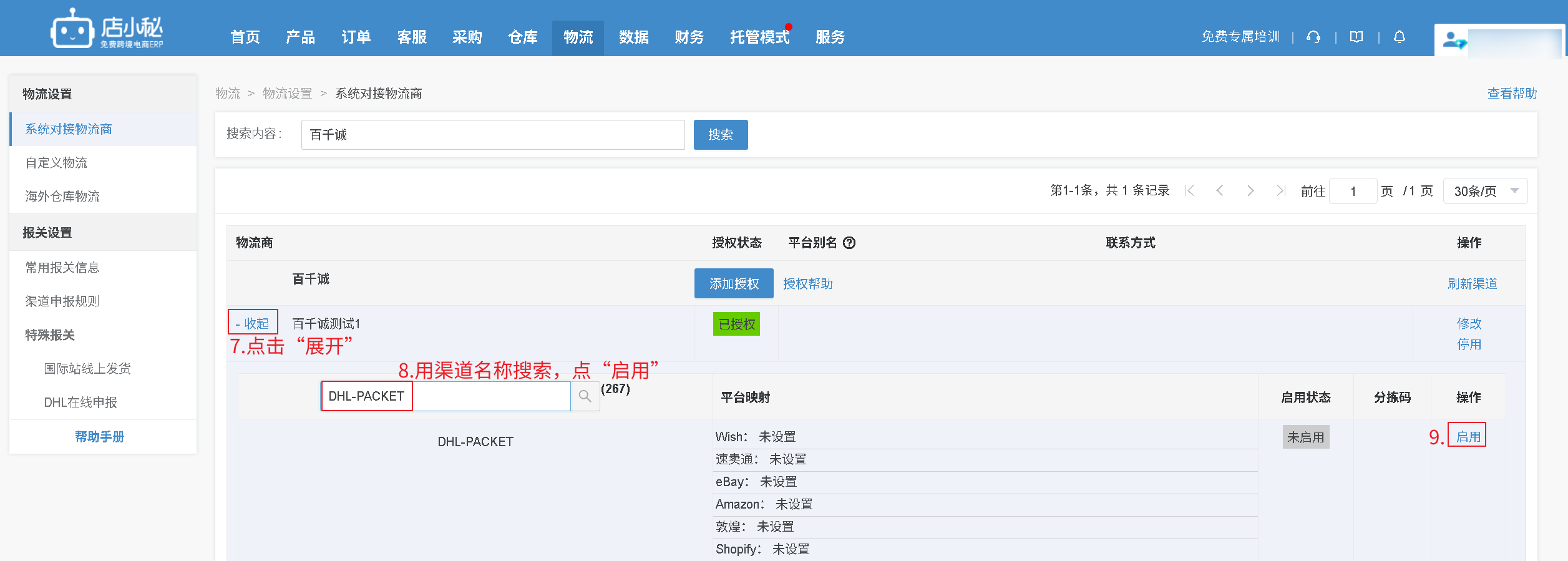Go to the first page arrow

1189,191
